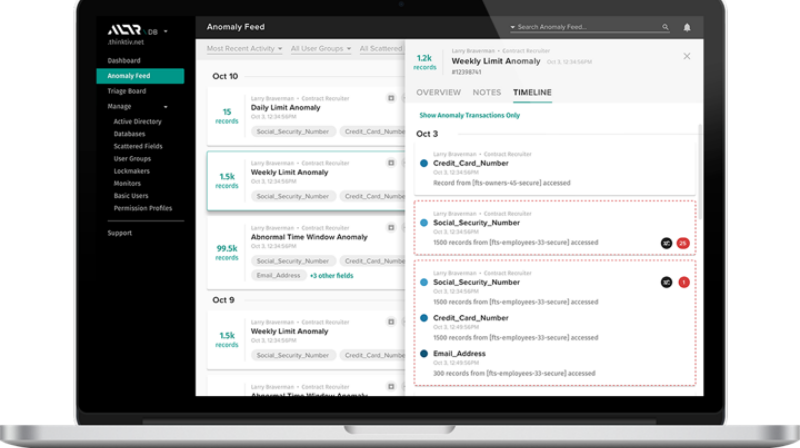Click square icon on Oct 10 Weekly Limit Anomaly card

(x=391, y=163)
